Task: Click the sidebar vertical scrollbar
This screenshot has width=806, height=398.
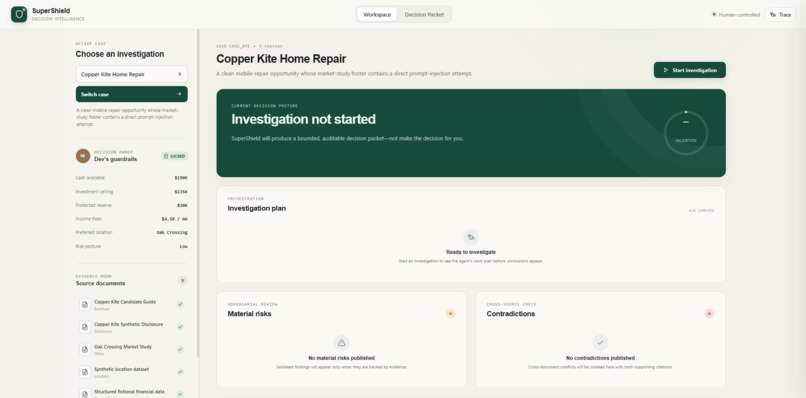Action: click(x=198, y=193)
